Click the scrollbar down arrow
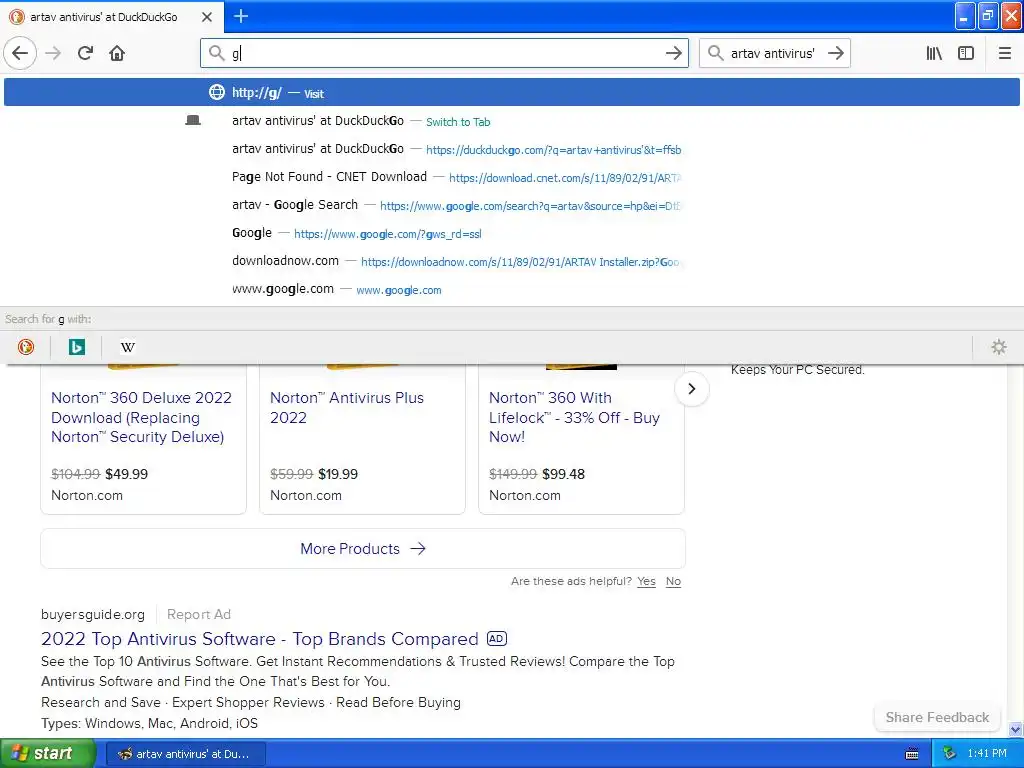 pos(1015,729)
